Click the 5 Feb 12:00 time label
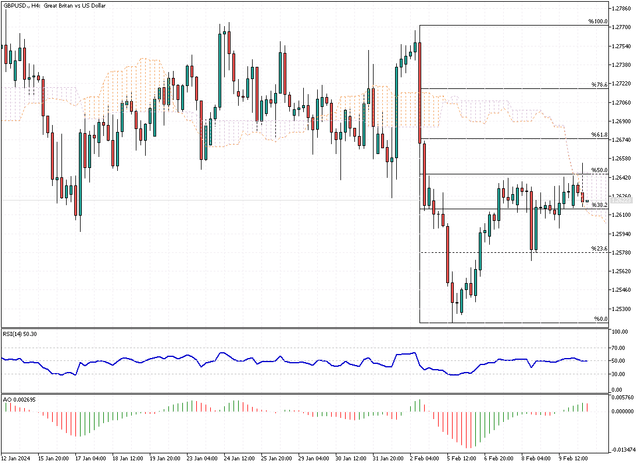The width and height of the screenshot is (639, 465). tap(461, 458)
